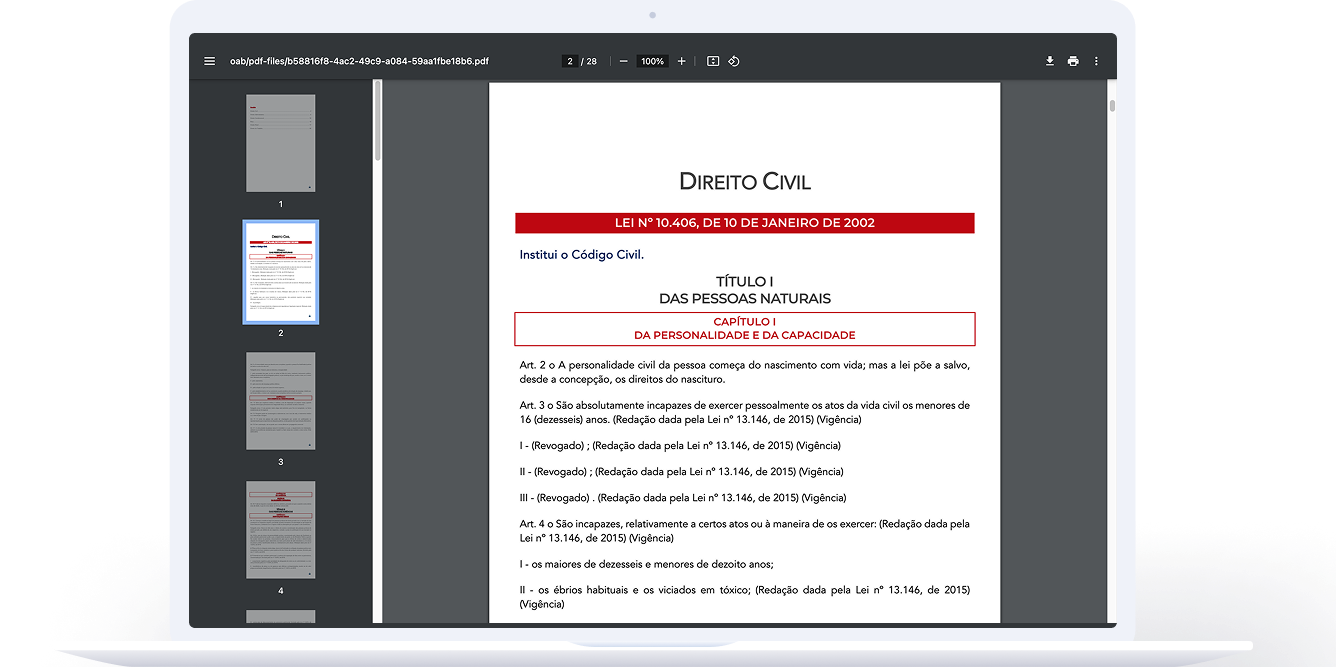
Task: Print the PDF document
Action: [x=1073, y=61]
